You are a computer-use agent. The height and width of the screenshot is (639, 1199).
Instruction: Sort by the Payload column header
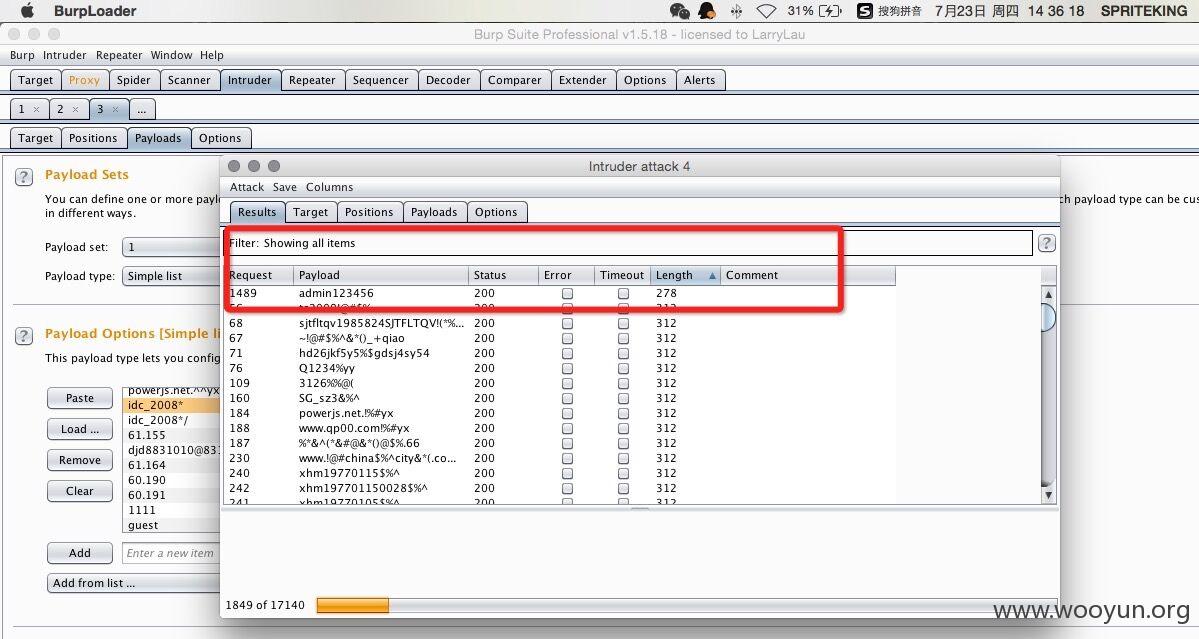click(380, 275)
